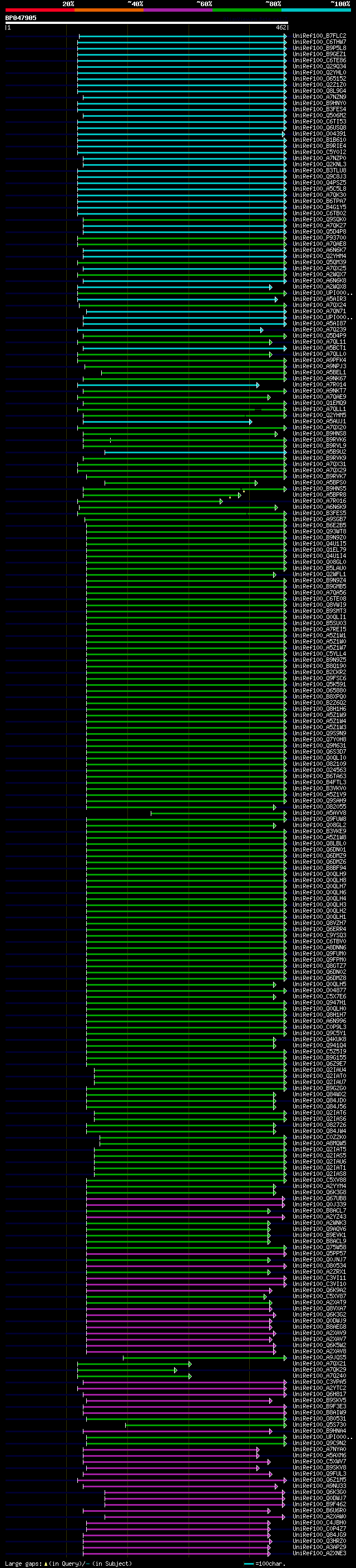Viewport: 356px width, 1568px height.
Task: Select label UniRef100_A5BCT1
Action: pyautogui.click(x=319, y=348)
